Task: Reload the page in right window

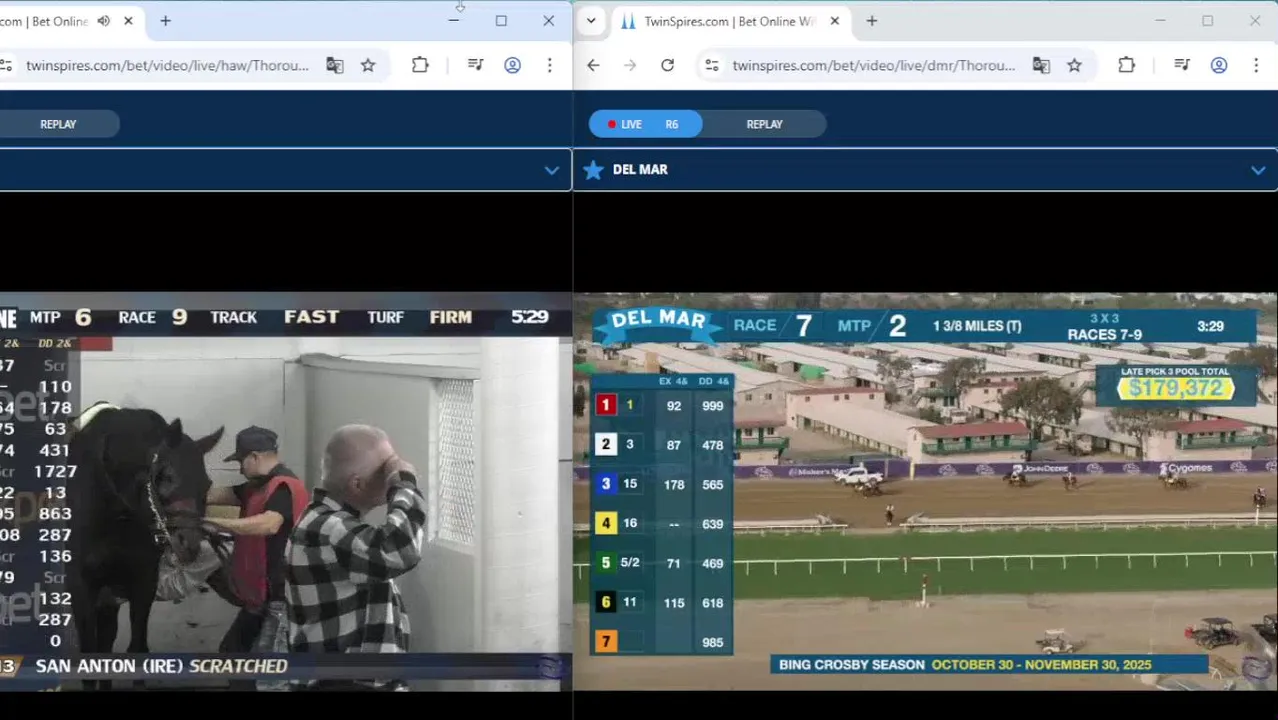Action: 667,65
